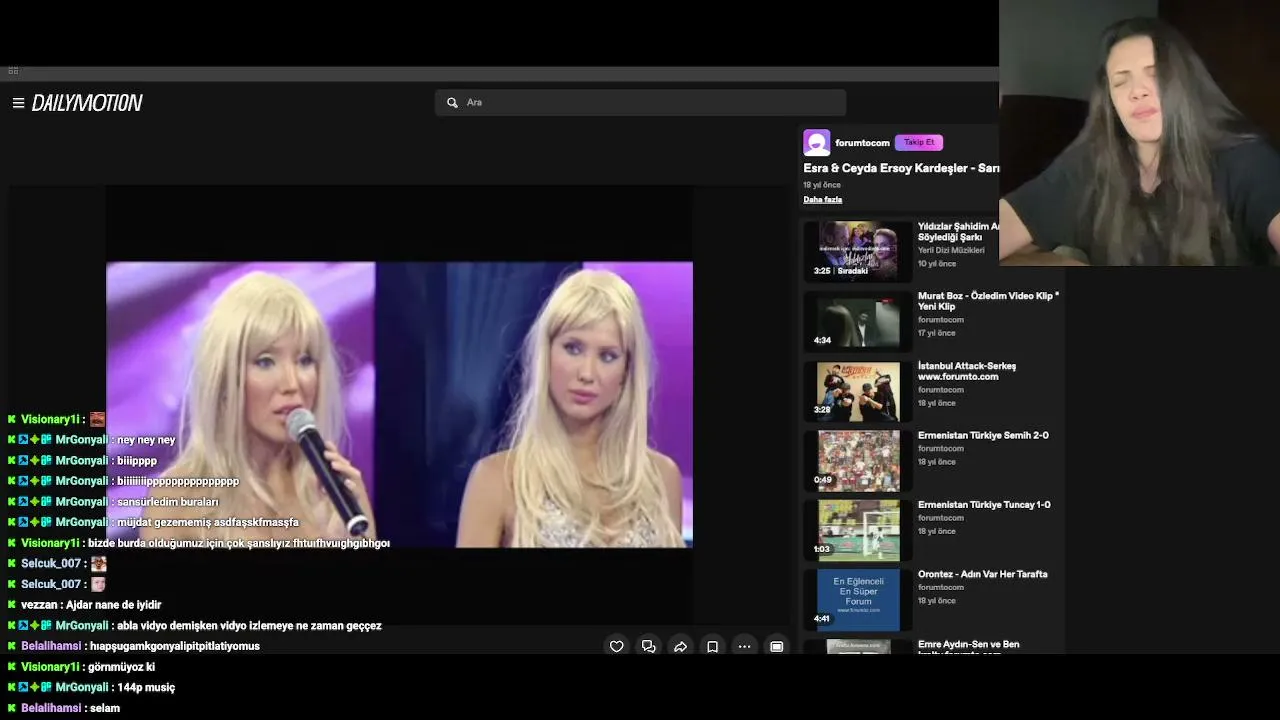Screen dimensions: 1280x720
Task: Open the Ermenistan Türkiye Tuncay 1-0 thumbnail
Action: [858, 529]
